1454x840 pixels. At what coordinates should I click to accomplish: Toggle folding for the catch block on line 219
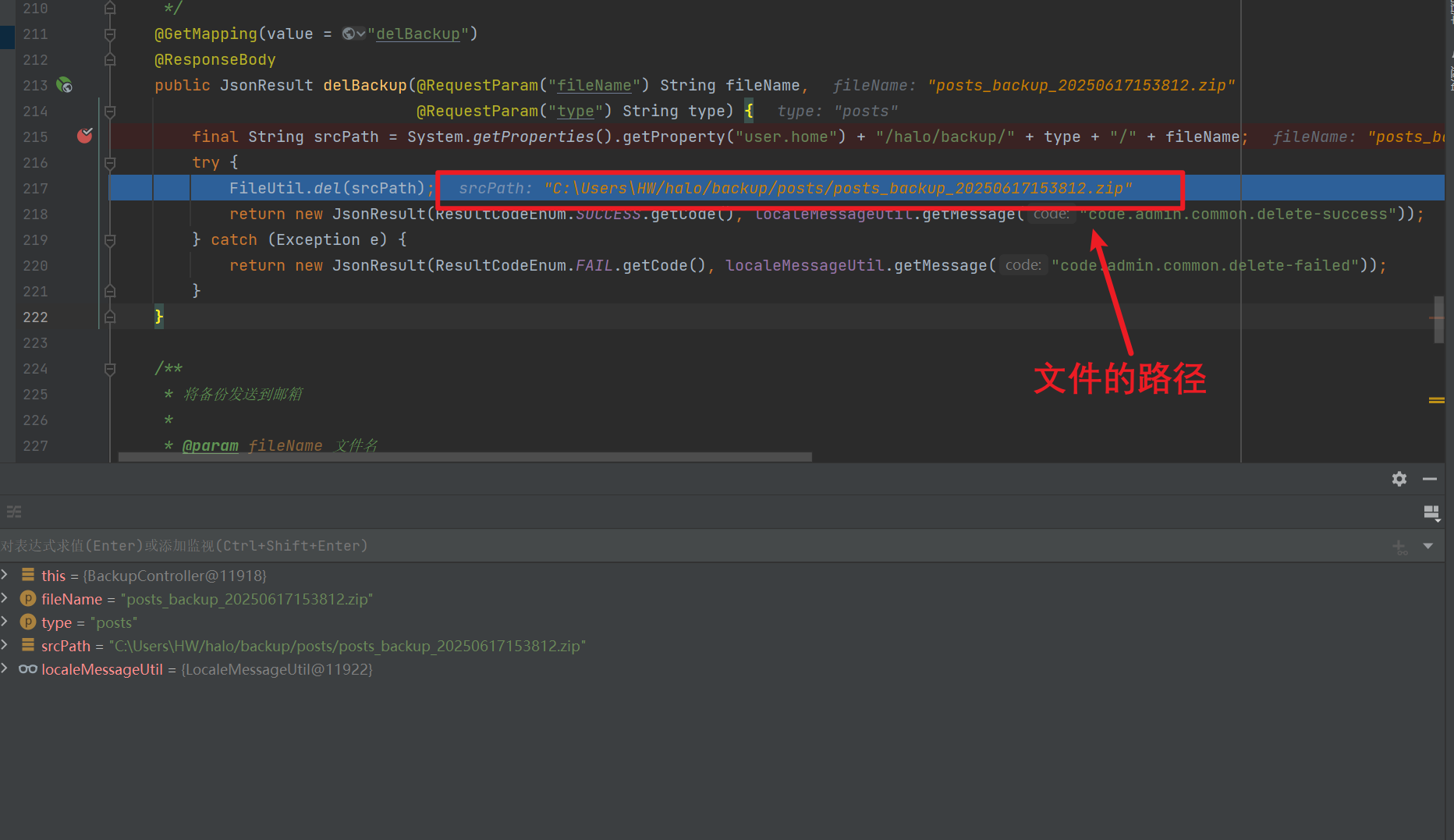coord(110,240)
